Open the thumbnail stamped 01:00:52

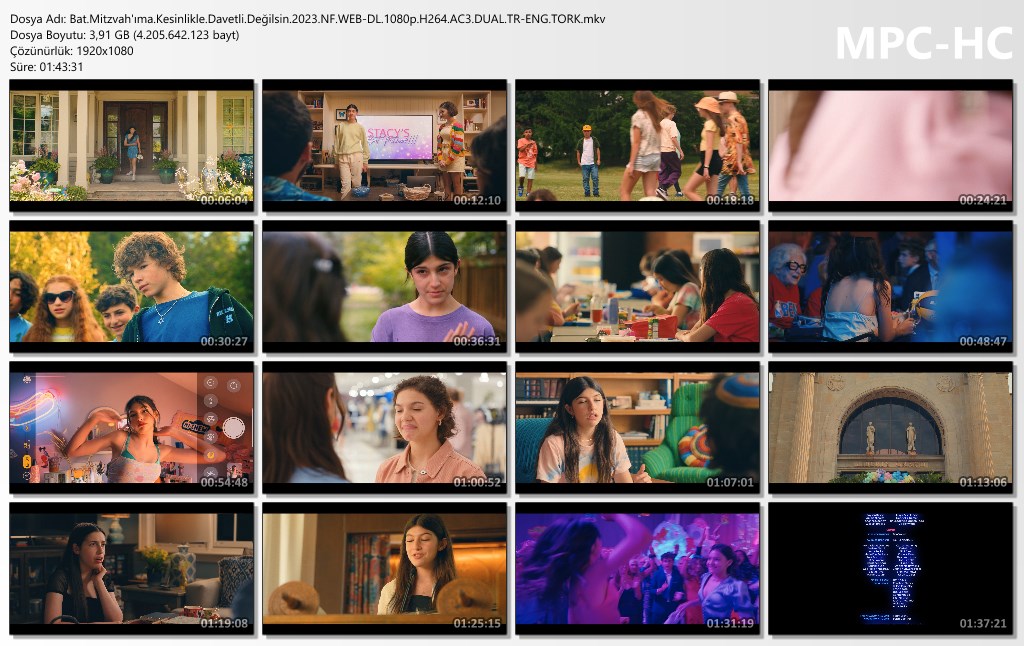point(384,428)
